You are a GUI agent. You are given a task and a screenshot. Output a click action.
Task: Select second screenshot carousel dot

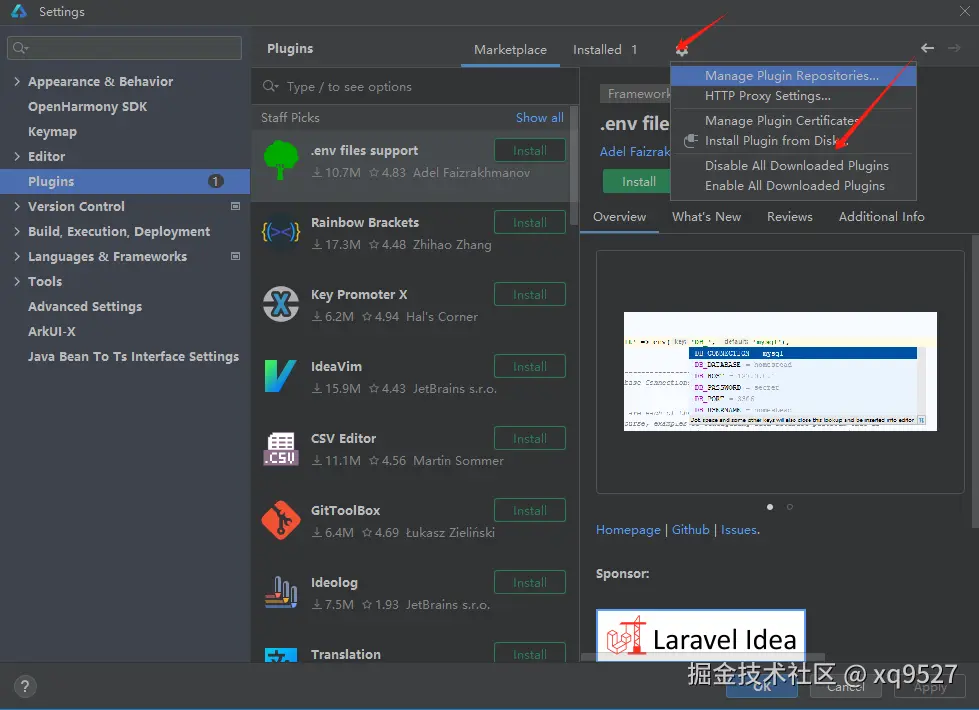click(790, 506)
